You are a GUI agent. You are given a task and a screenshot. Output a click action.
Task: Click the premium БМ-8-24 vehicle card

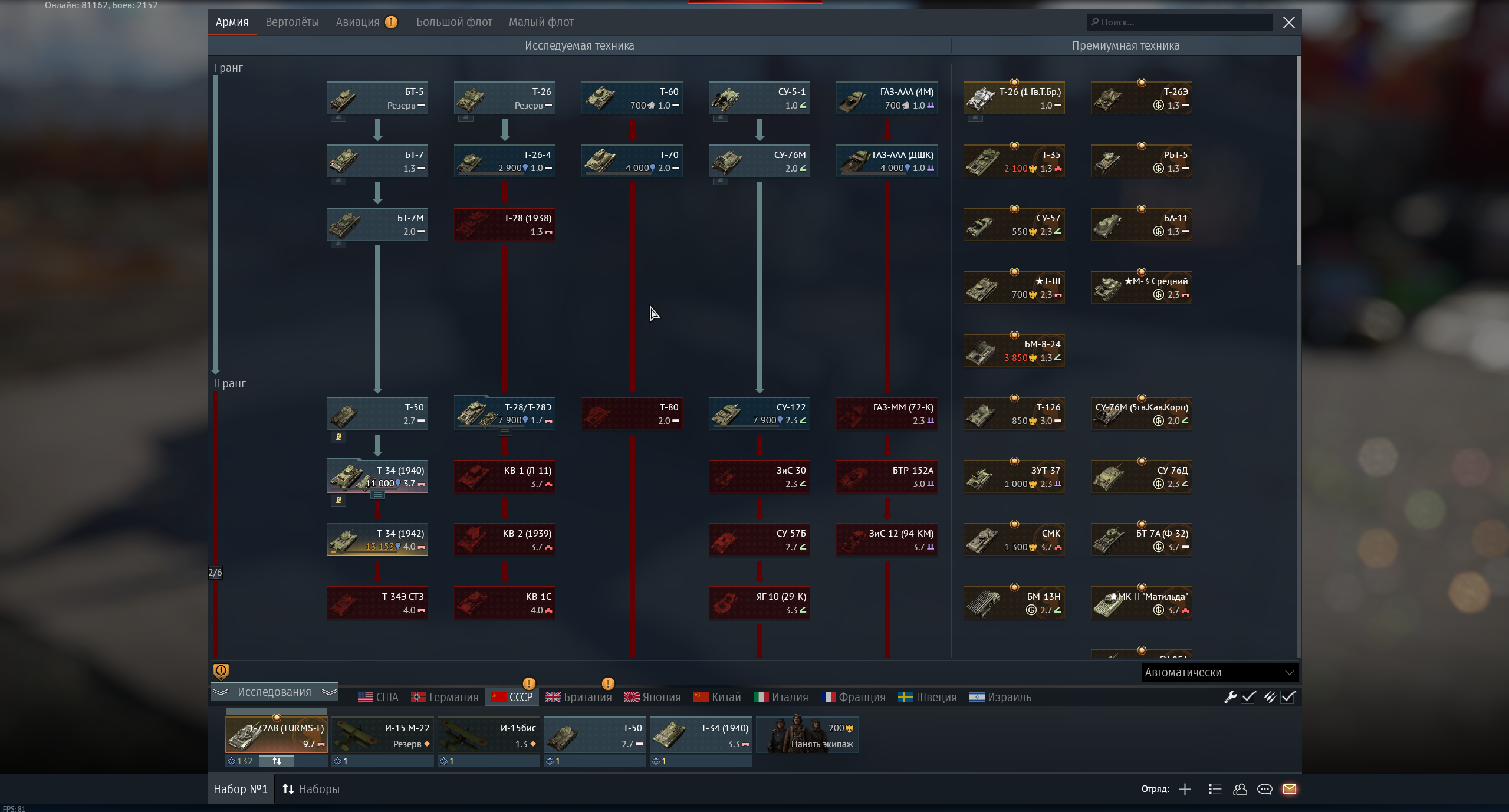1014,350
